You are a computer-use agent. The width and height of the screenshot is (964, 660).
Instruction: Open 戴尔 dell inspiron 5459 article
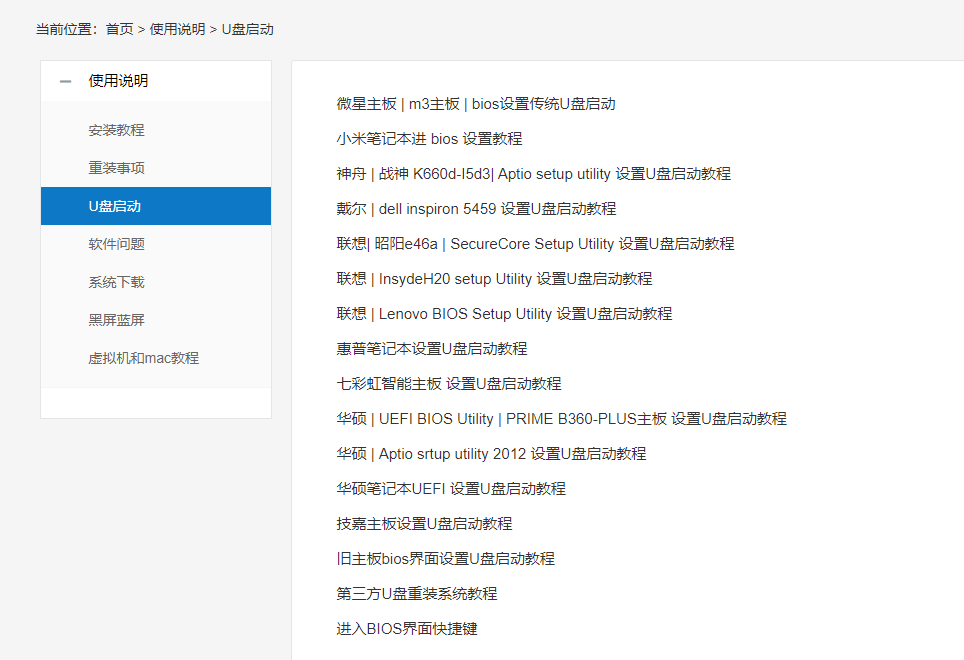pyautogui.click(x=476, y=209)
